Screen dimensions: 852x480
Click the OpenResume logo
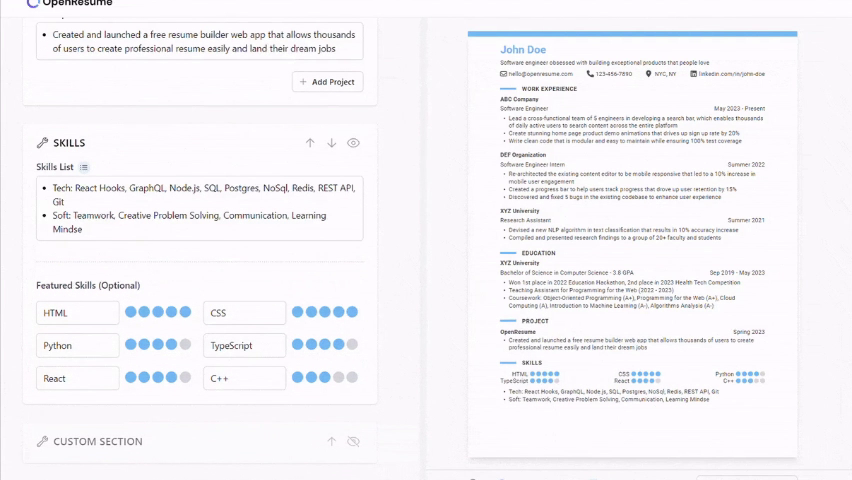[70, 3]
